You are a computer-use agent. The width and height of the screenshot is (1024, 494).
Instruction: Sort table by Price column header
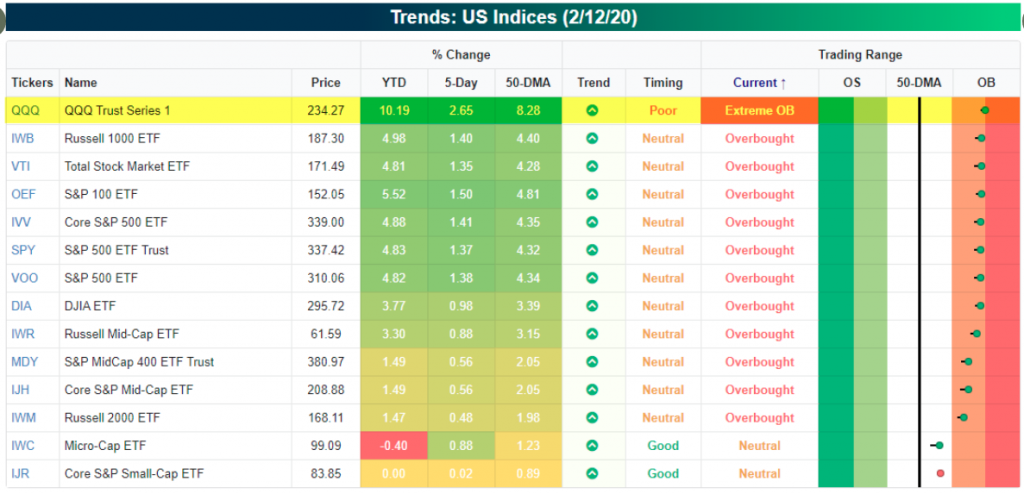(324, 83)
